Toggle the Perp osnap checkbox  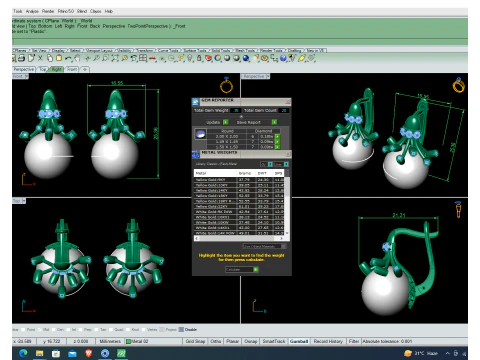(80, 329)
